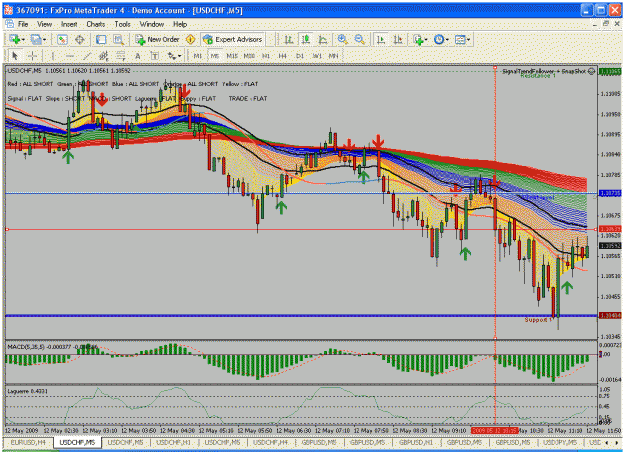Select the vertical line drawing tool

click(53, 56)
